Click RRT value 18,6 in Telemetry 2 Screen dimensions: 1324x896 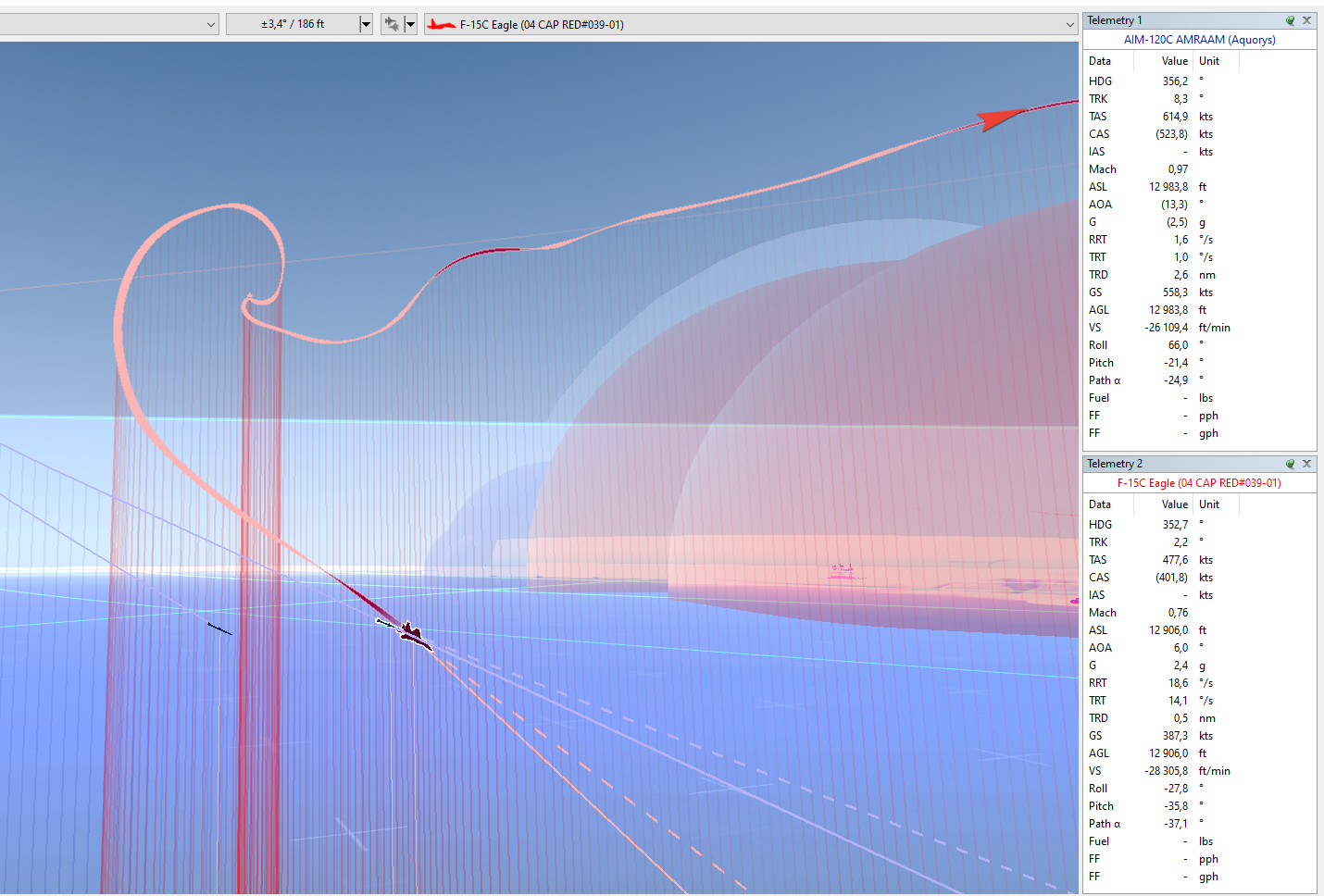[x=1178, y=683]
